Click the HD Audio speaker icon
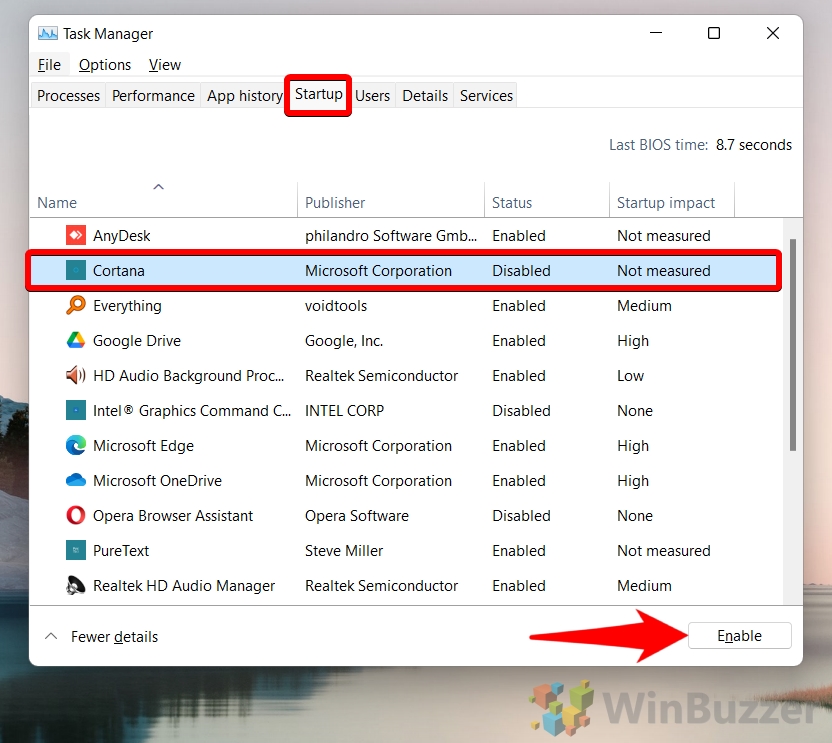 click(76, 376)
